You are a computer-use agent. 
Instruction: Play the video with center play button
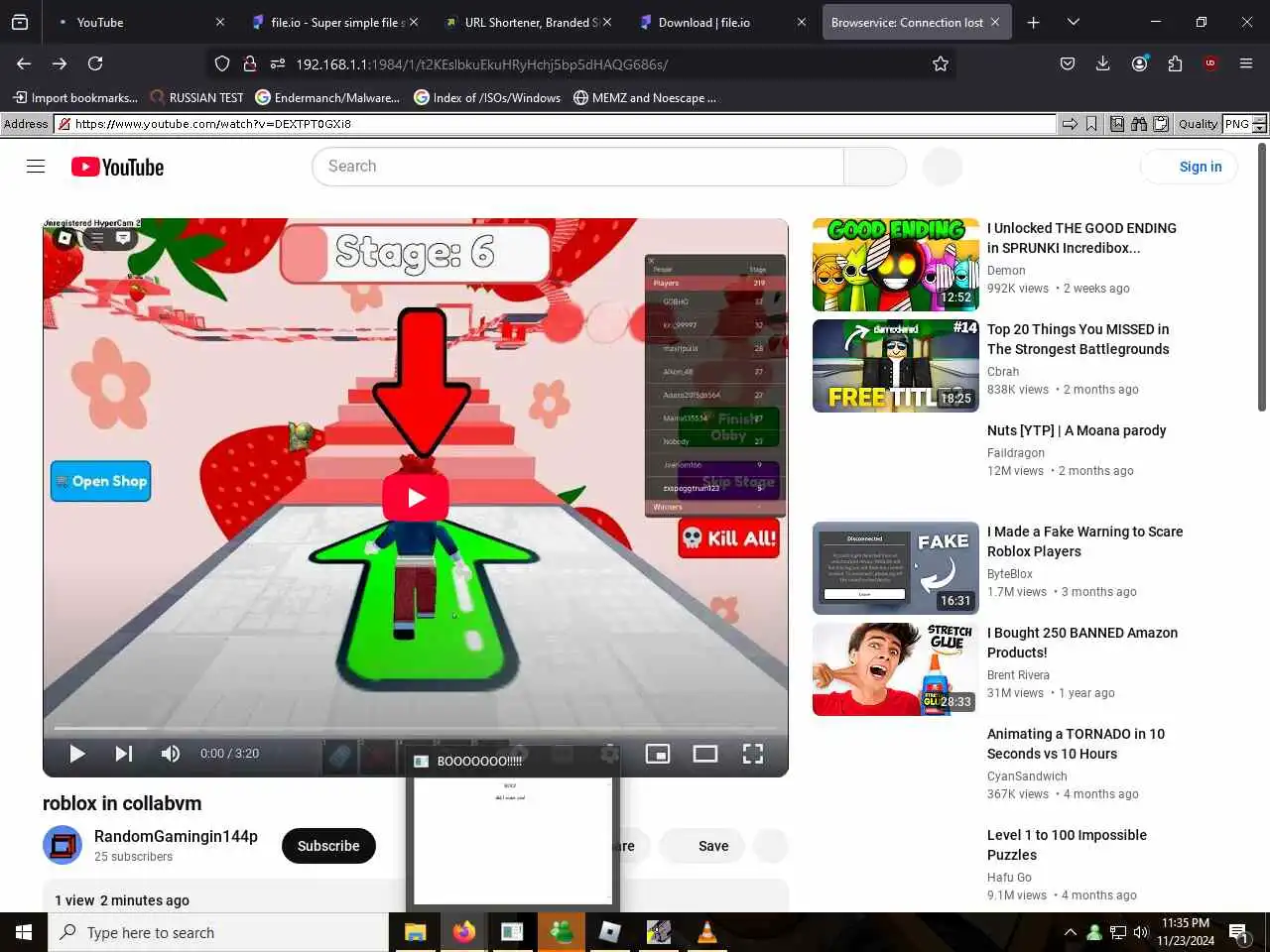tap(416, 498)
